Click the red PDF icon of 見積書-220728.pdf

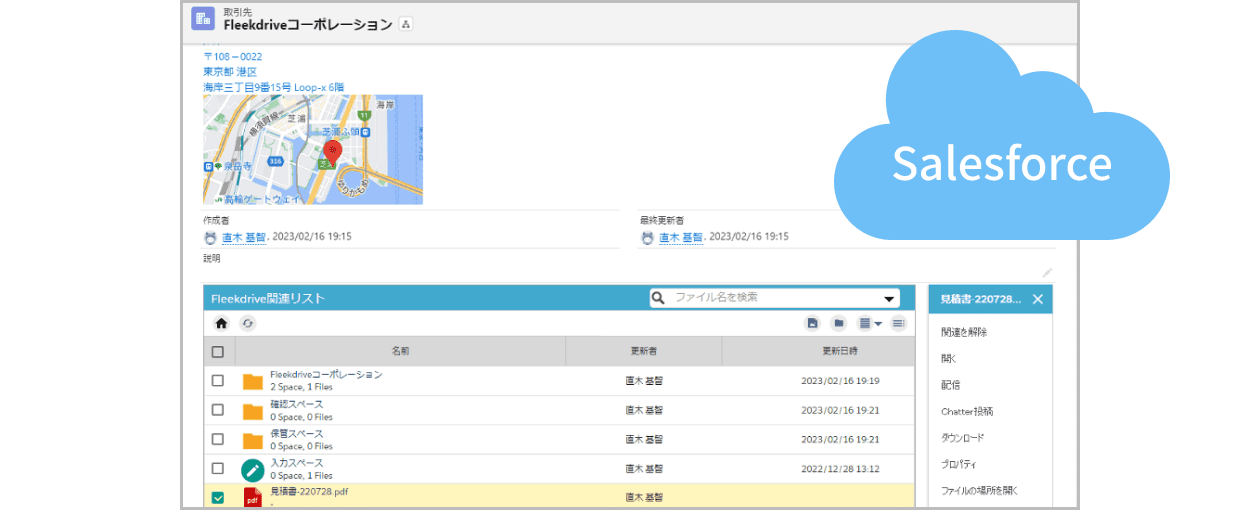253,496
